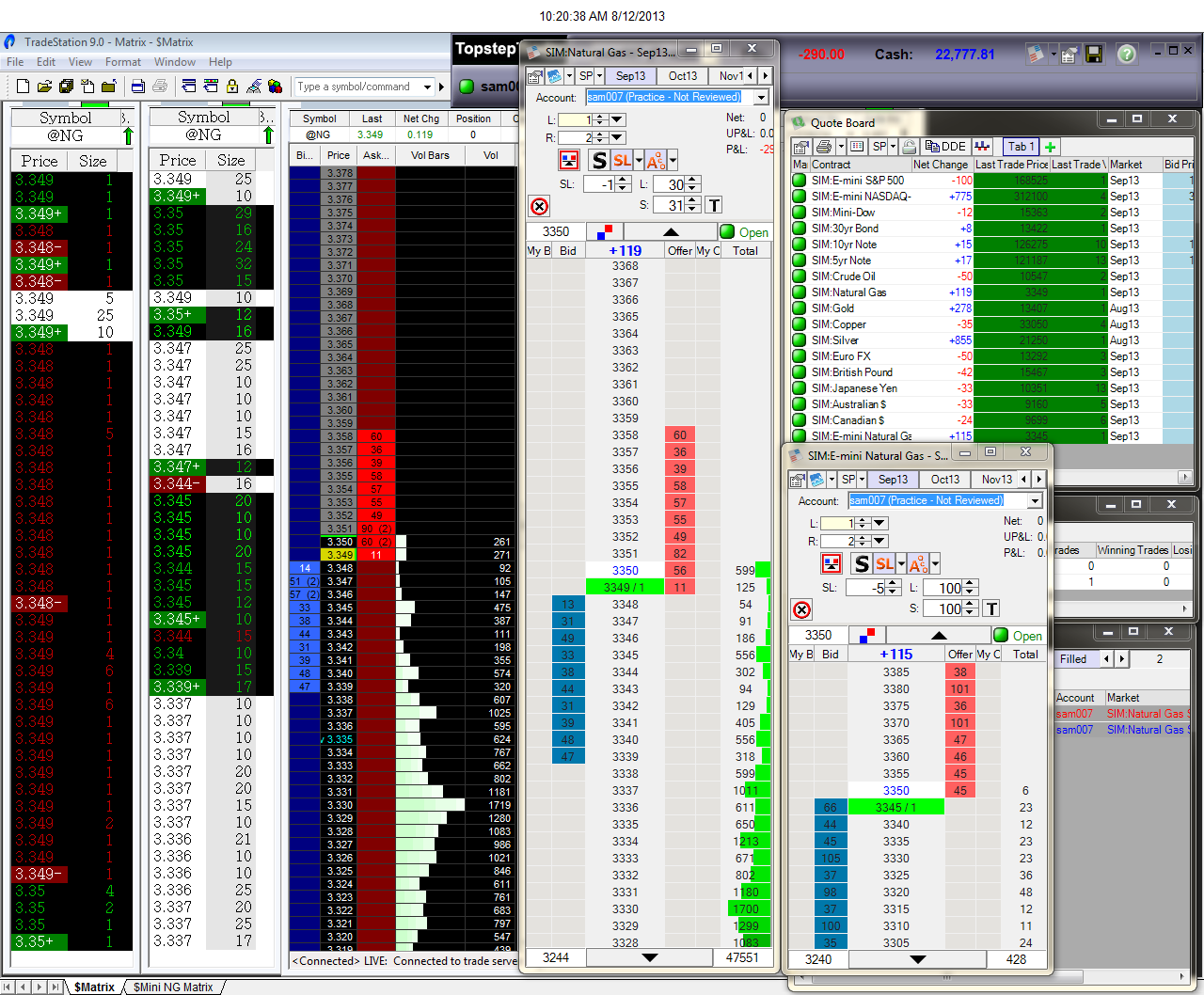This screenshot has width=1204, height=995.
Task: Click the red-blue squares recenter icon in Natural Gas ladder
Action: [604, 231]
